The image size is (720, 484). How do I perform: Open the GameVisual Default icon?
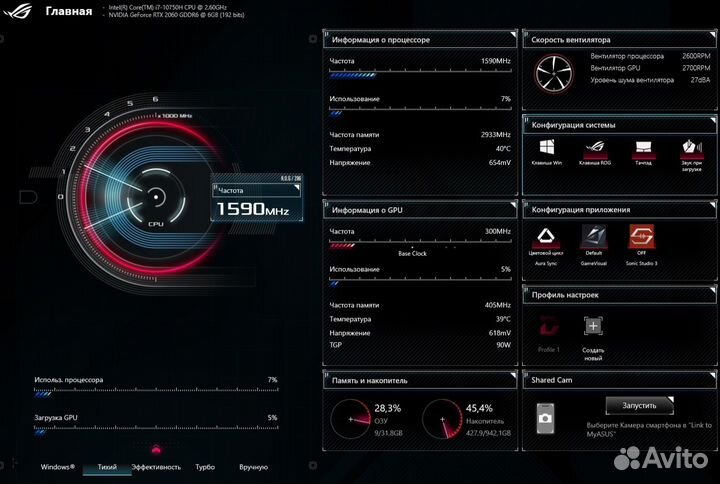point(594,236)
